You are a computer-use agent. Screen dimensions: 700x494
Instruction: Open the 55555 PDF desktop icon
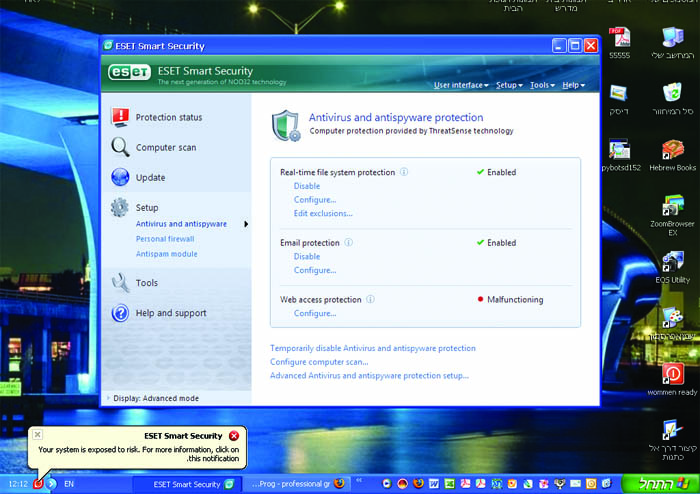coord(620,43)
